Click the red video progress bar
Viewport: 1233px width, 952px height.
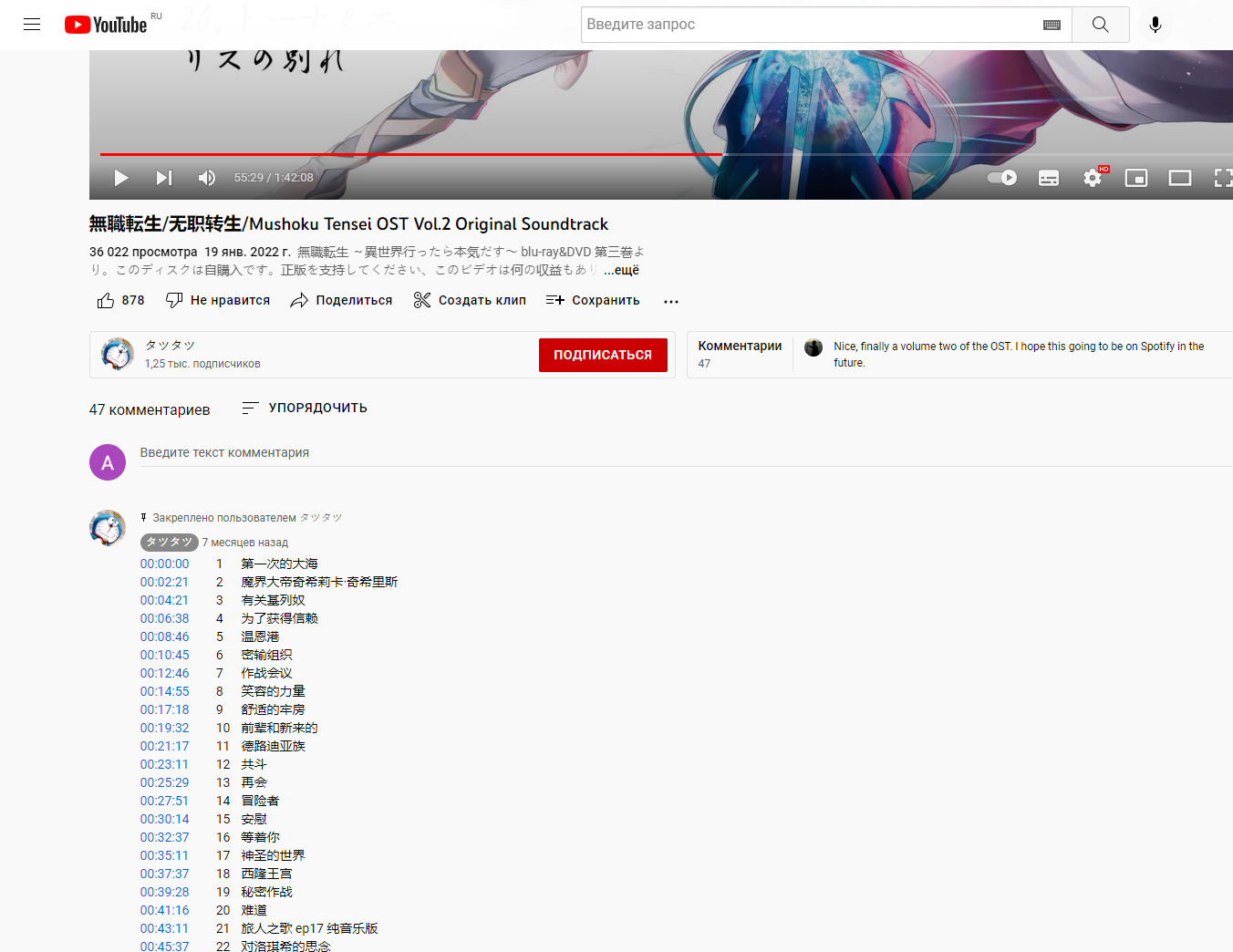[410, 154]
